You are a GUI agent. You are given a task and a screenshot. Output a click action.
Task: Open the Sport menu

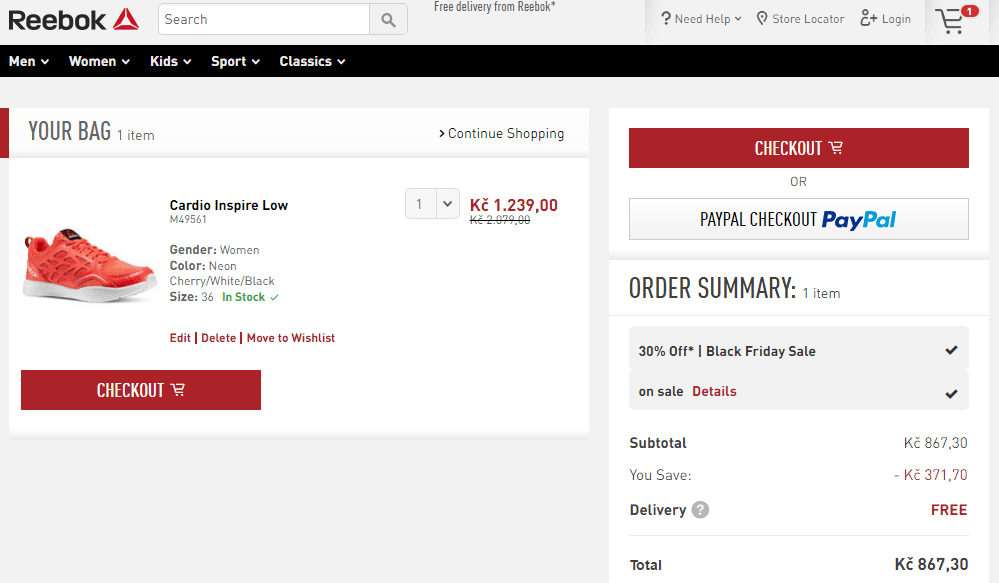click(x=235, y=61)
